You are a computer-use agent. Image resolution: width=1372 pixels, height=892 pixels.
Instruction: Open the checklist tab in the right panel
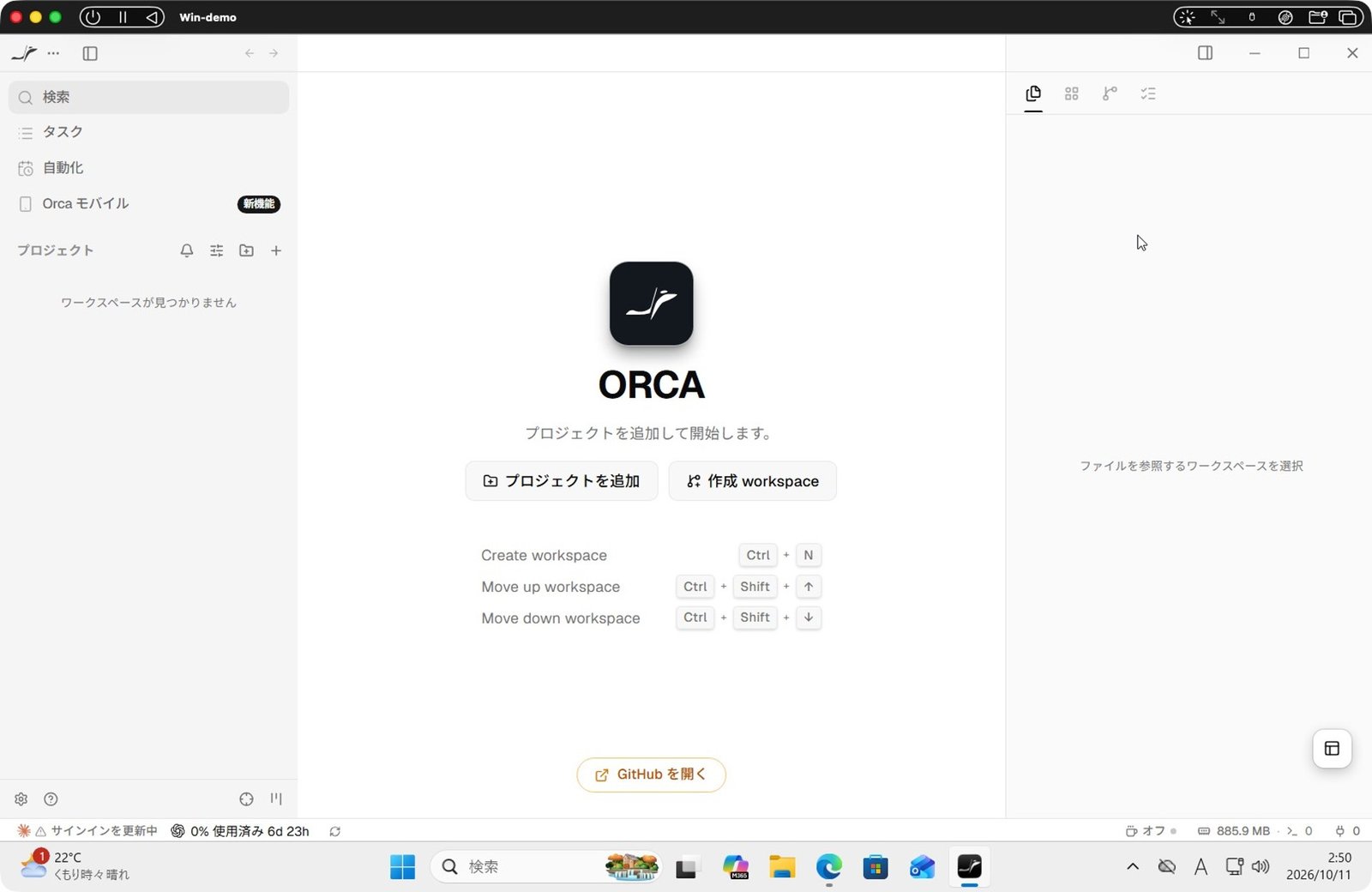point(1148,93)
